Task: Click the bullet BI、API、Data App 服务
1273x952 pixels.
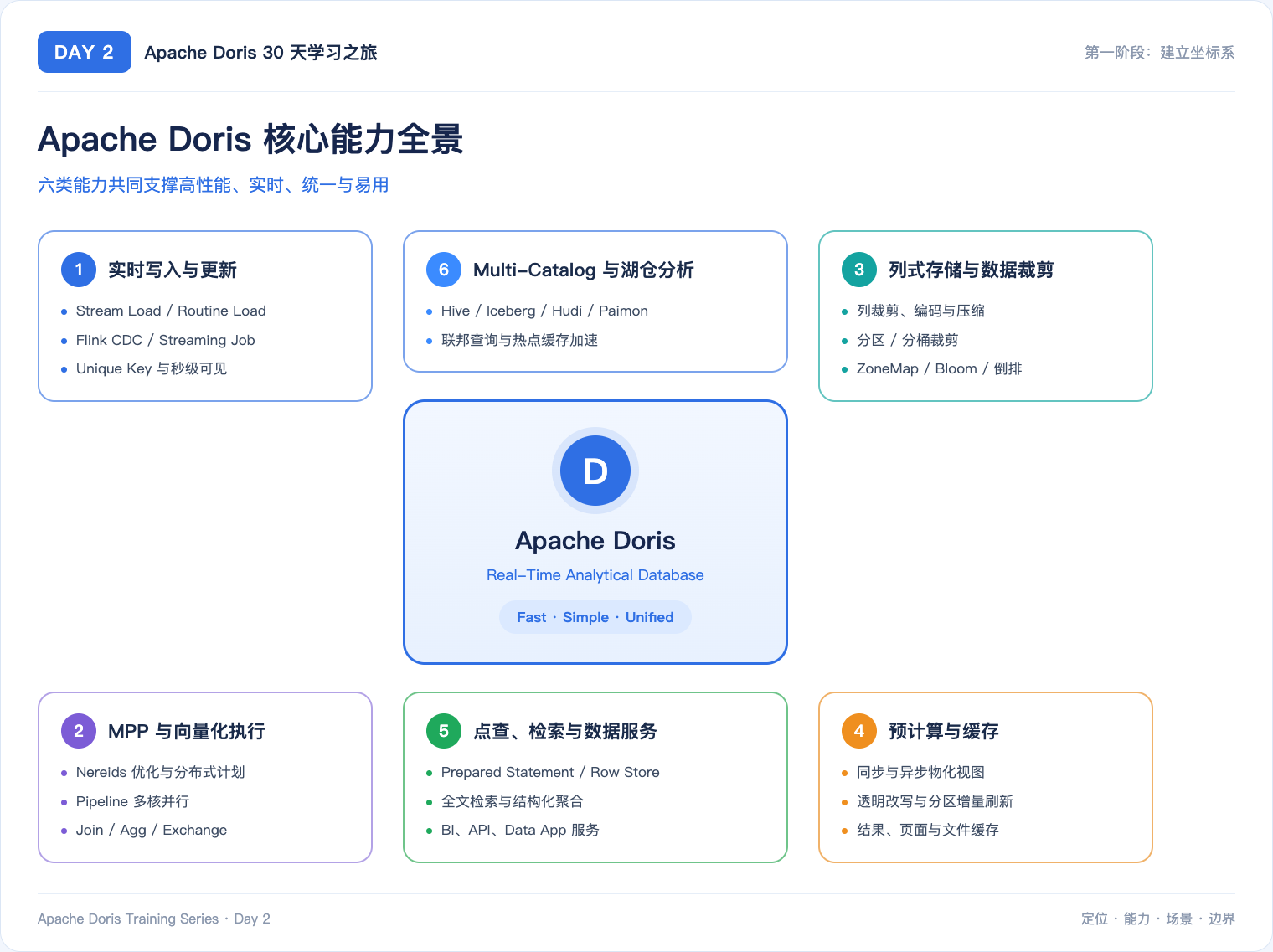Action: 520,830
